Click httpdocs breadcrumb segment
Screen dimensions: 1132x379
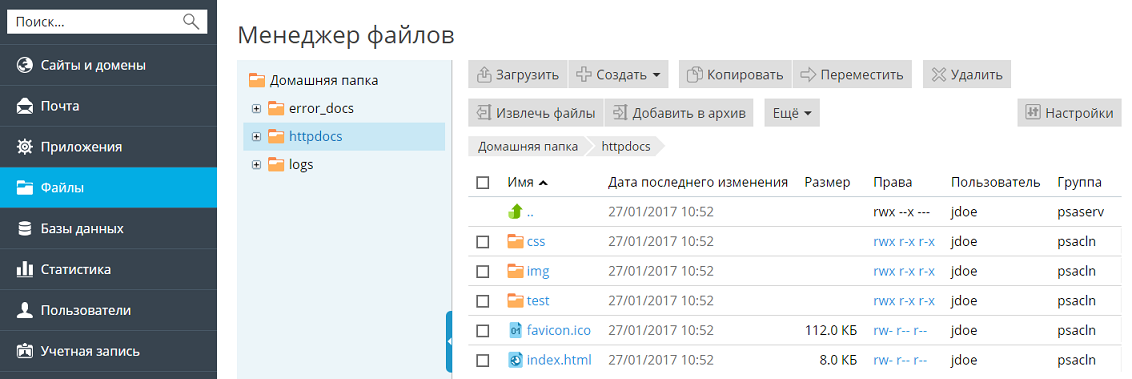(626, 147)
